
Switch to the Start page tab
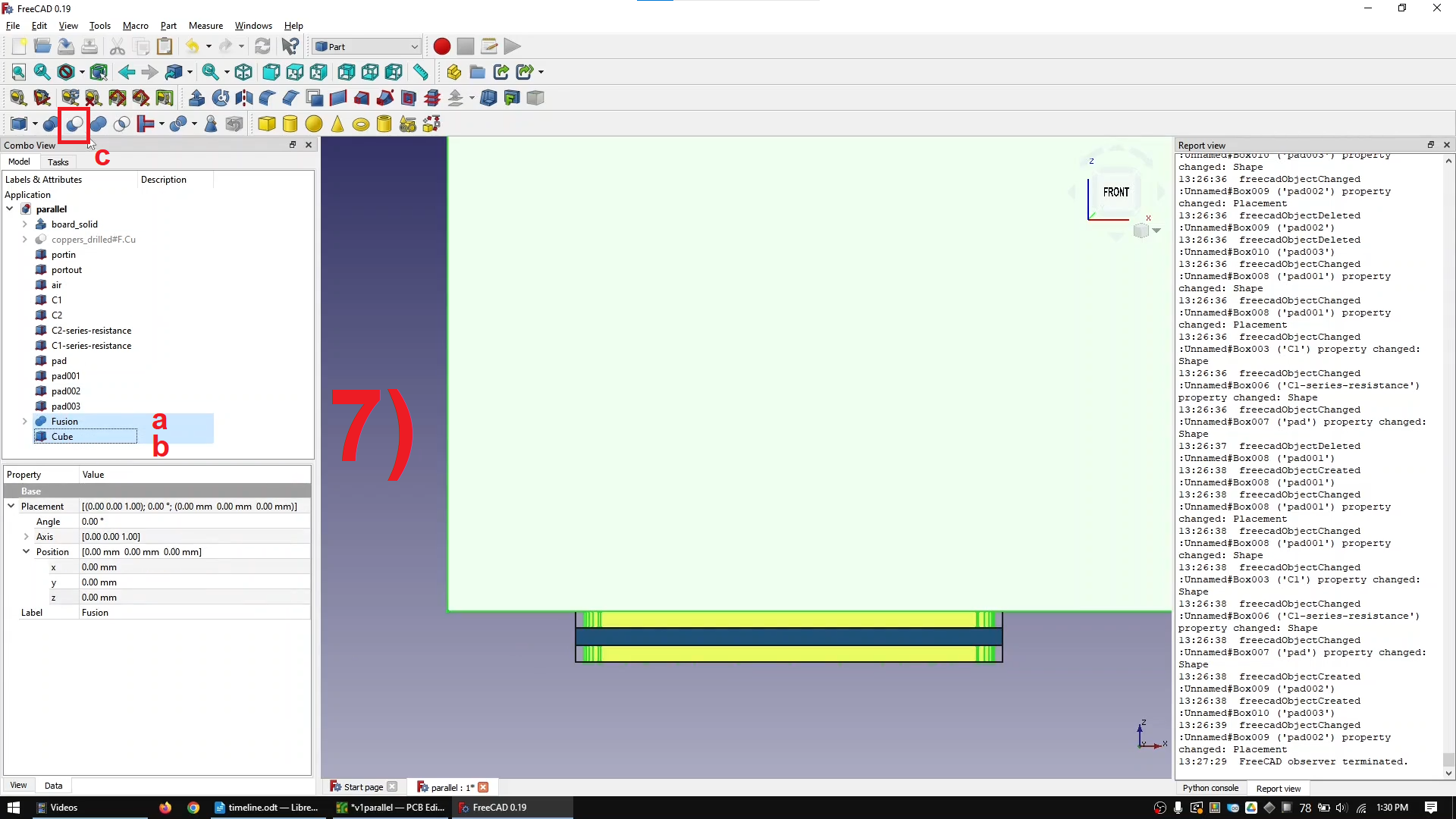[x=362, y=786]
